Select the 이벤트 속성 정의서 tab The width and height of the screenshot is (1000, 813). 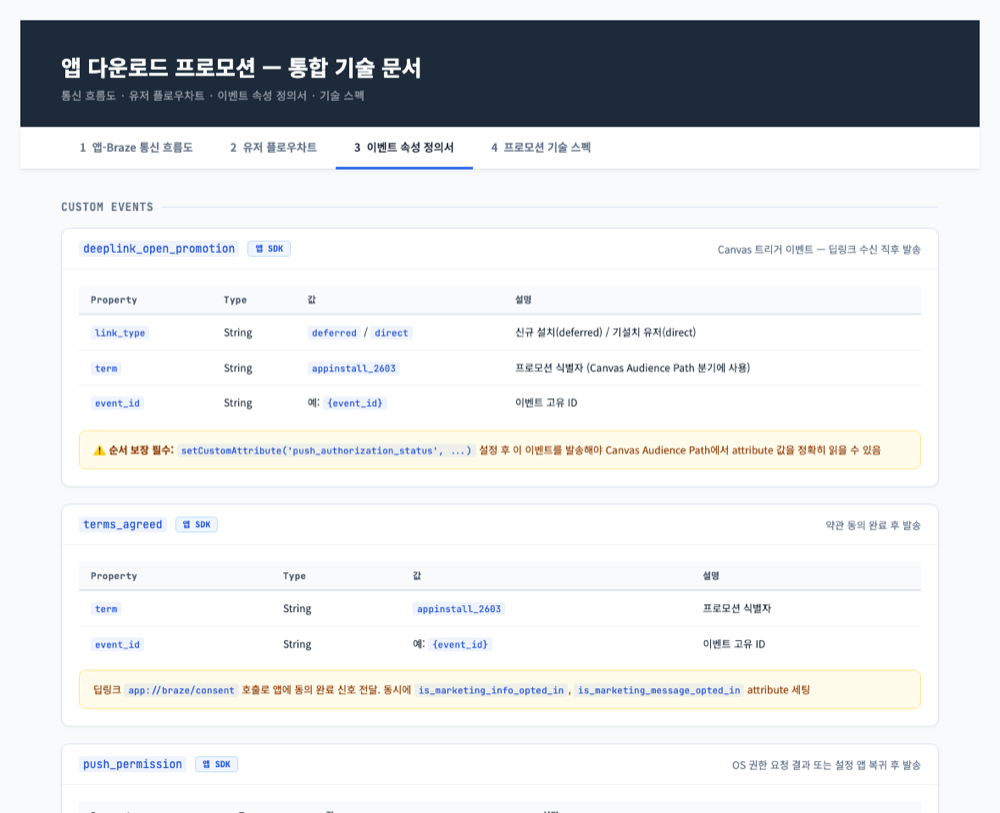point(404,147)
